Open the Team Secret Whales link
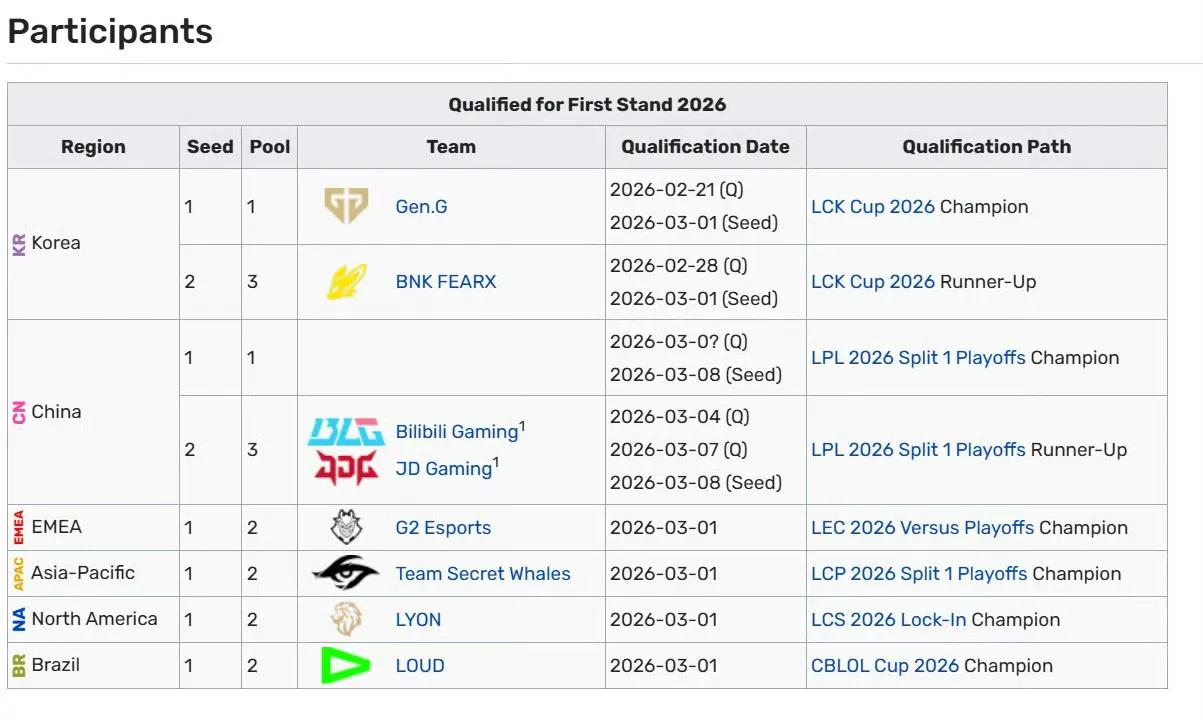Viewport: 1203px width, 720px height. (x=482, y=574)
